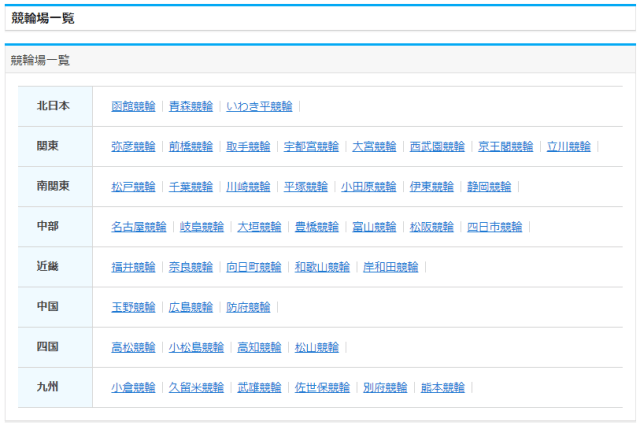Click the いわき平競輪 link
Viewport: 640px width, 426px height.
pyautogui.click(x=259, y=106)
